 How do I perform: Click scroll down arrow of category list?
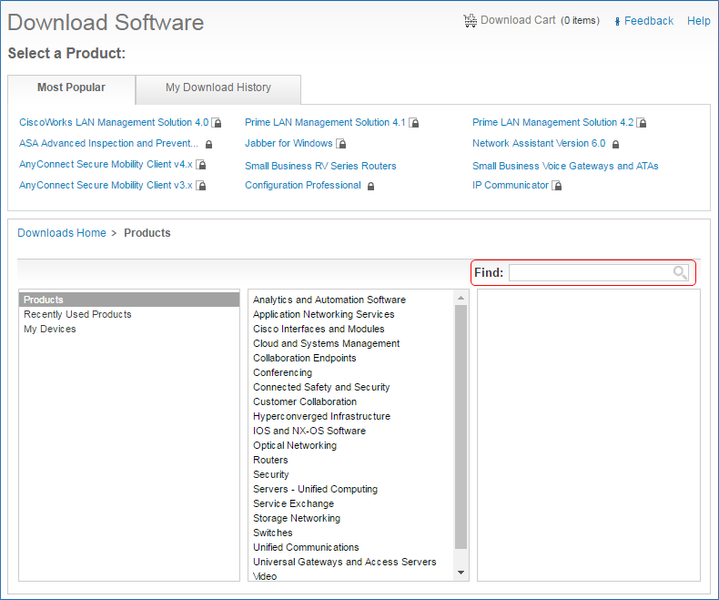pos(461,572)
